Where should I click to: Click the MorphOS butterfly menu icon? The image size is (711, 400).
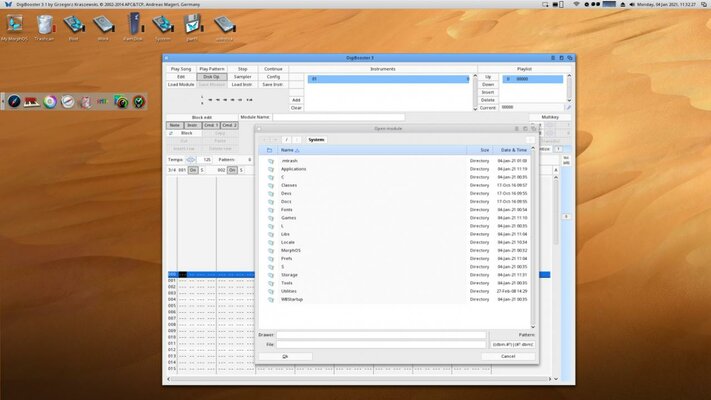(x=8, y=4)
